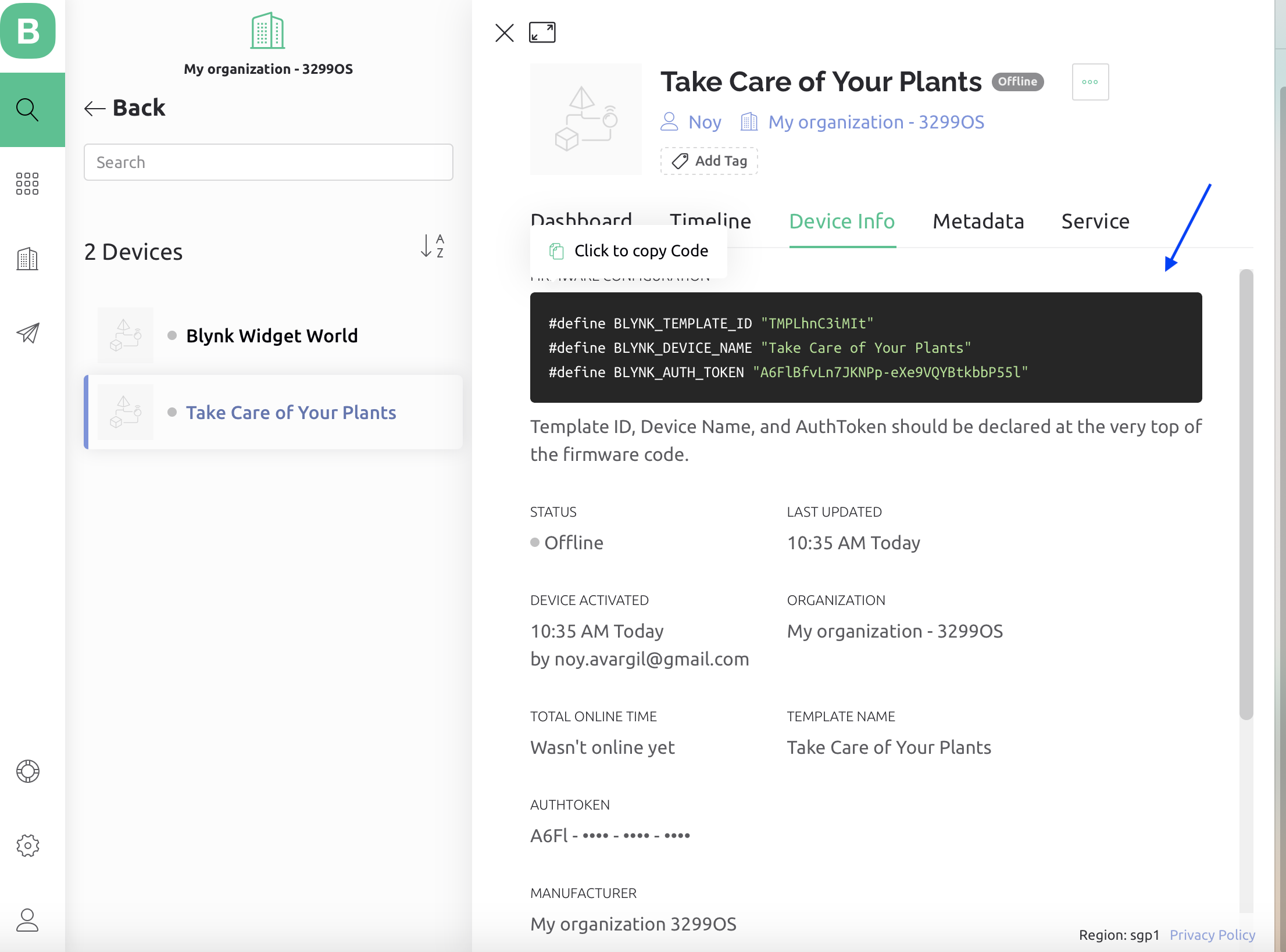Open the three-dots device actions menu

[1090, 82]
